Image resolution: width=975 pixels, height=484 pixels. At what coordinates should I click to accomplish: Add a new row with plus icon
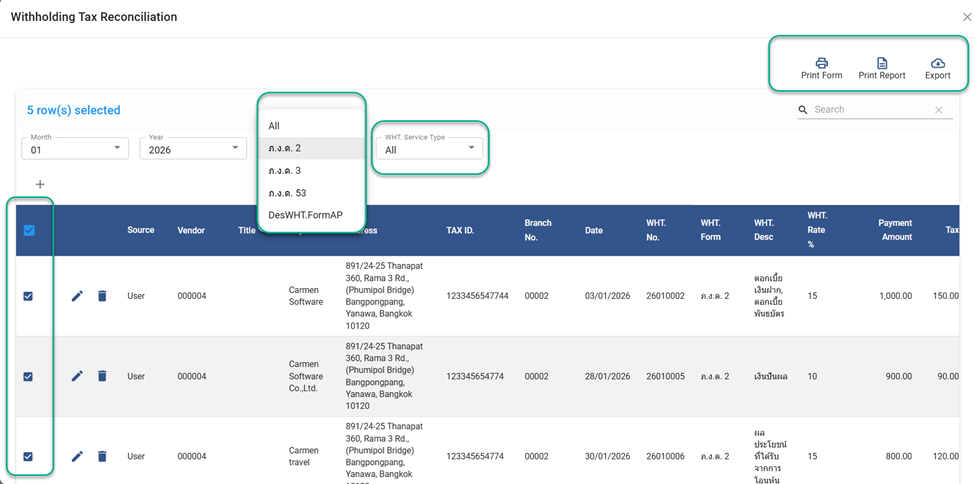[x=40, y=184]
